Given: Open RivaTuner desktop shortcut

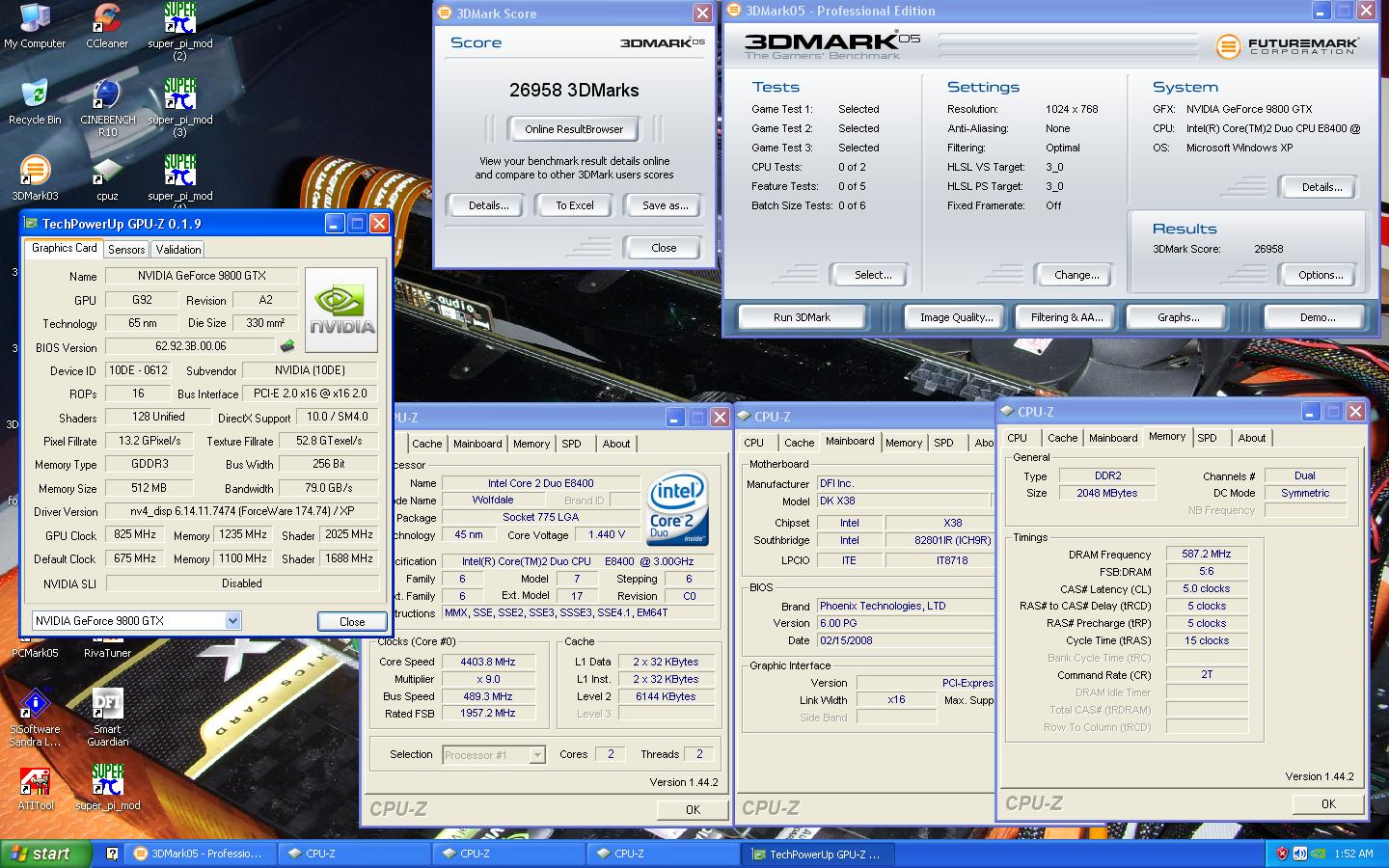Looking at the screenshot, I should pos(107,652).
